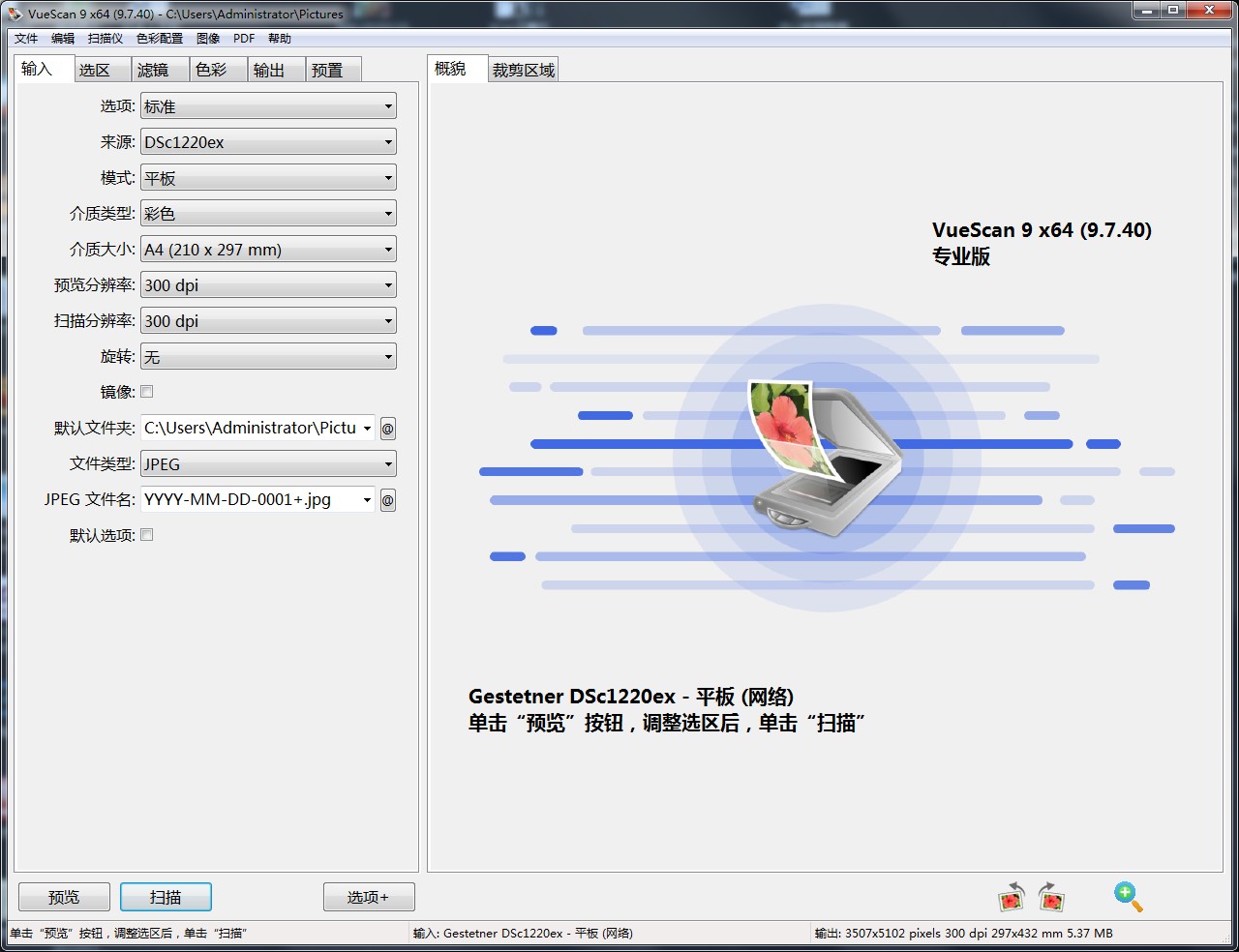Click the status bar text starting with 输入: Gestetner
The image size is (1239, 952).
pyautogui.click(x=523, y=934)
